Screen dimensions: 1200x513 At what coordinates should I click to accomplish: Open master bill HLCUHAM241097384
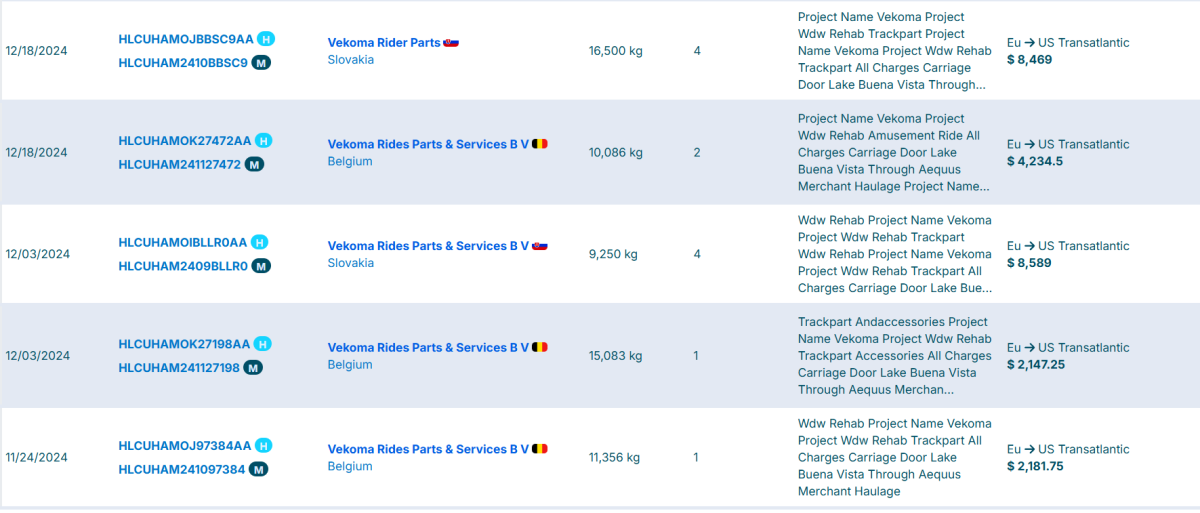181,469
